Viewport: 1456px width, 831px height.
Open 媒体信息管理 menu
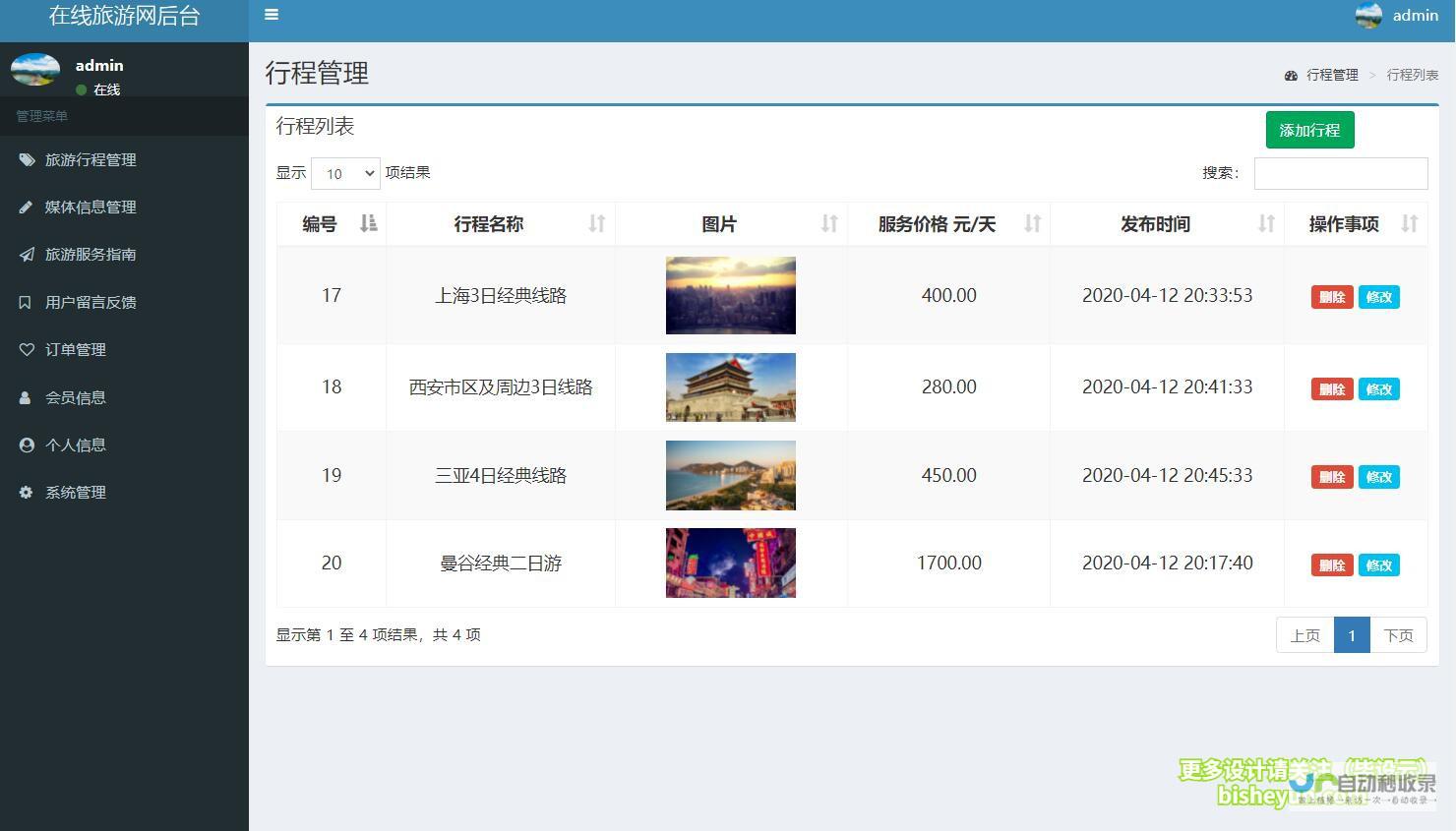pyautogui.click(x=124, y=207)
